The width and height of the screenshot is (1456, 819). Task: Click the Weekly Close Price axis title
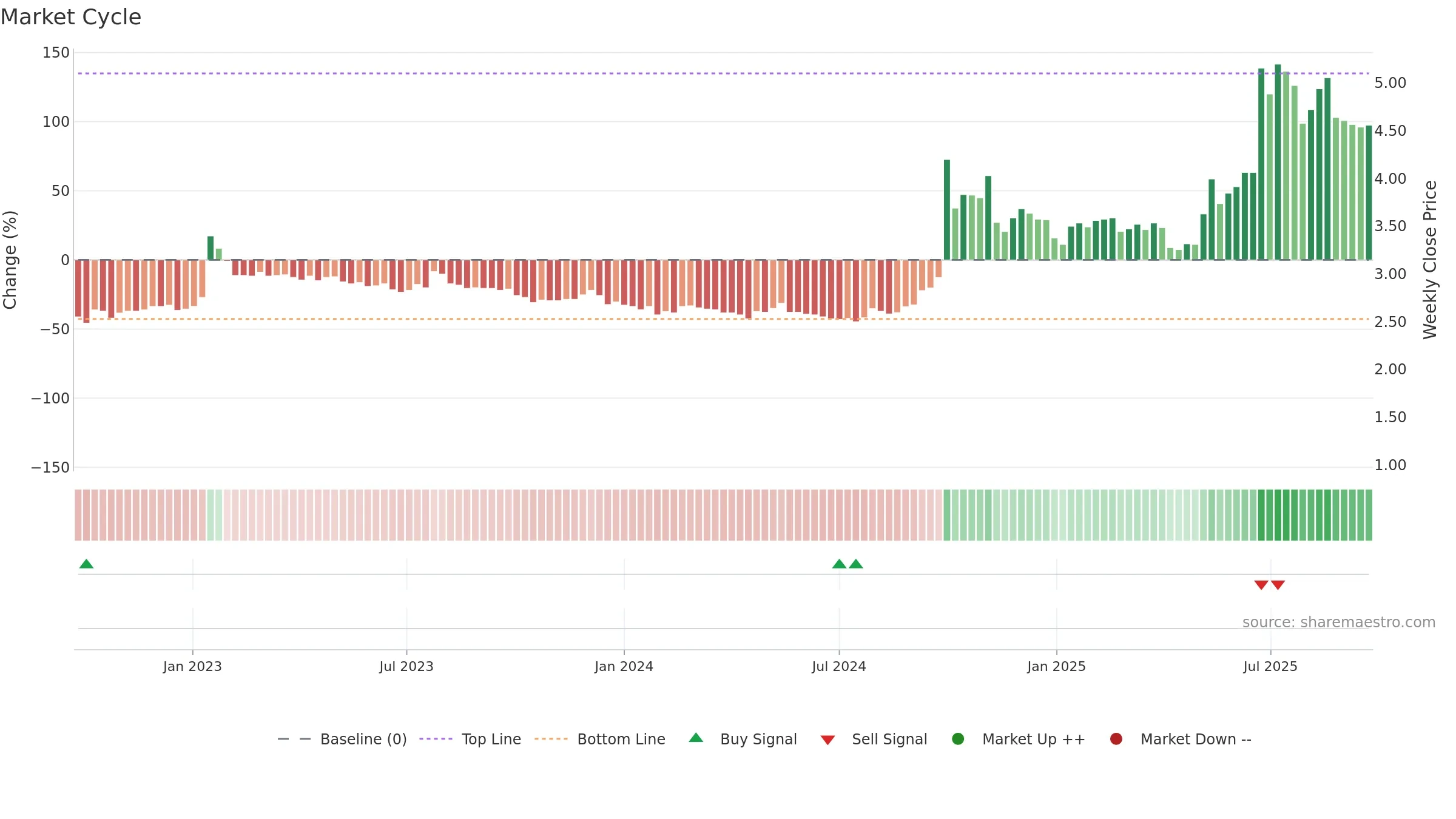point(1430,260)
